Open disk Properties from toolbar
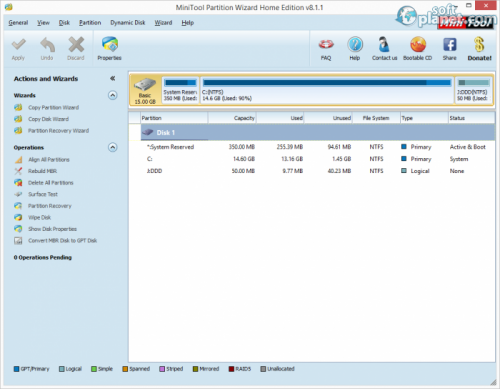 (x=109, y=49)
